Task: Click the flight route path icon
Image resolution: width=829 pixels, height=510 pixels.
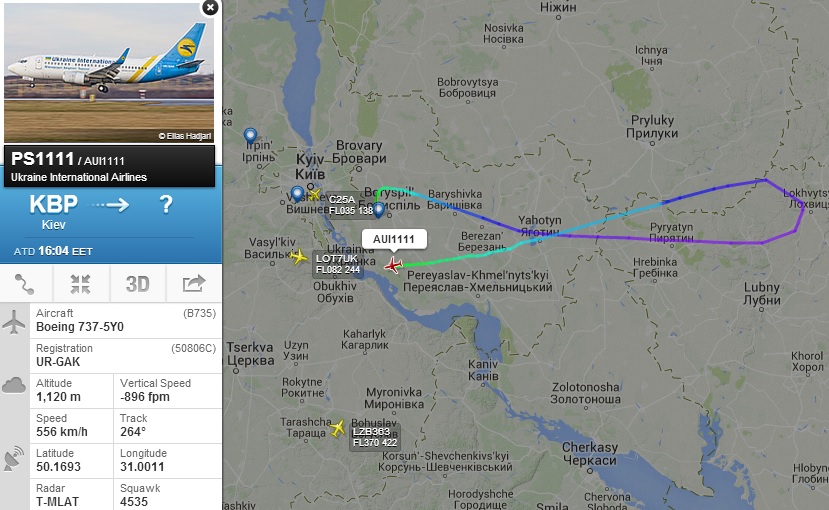Action: [x=25, y=284]
